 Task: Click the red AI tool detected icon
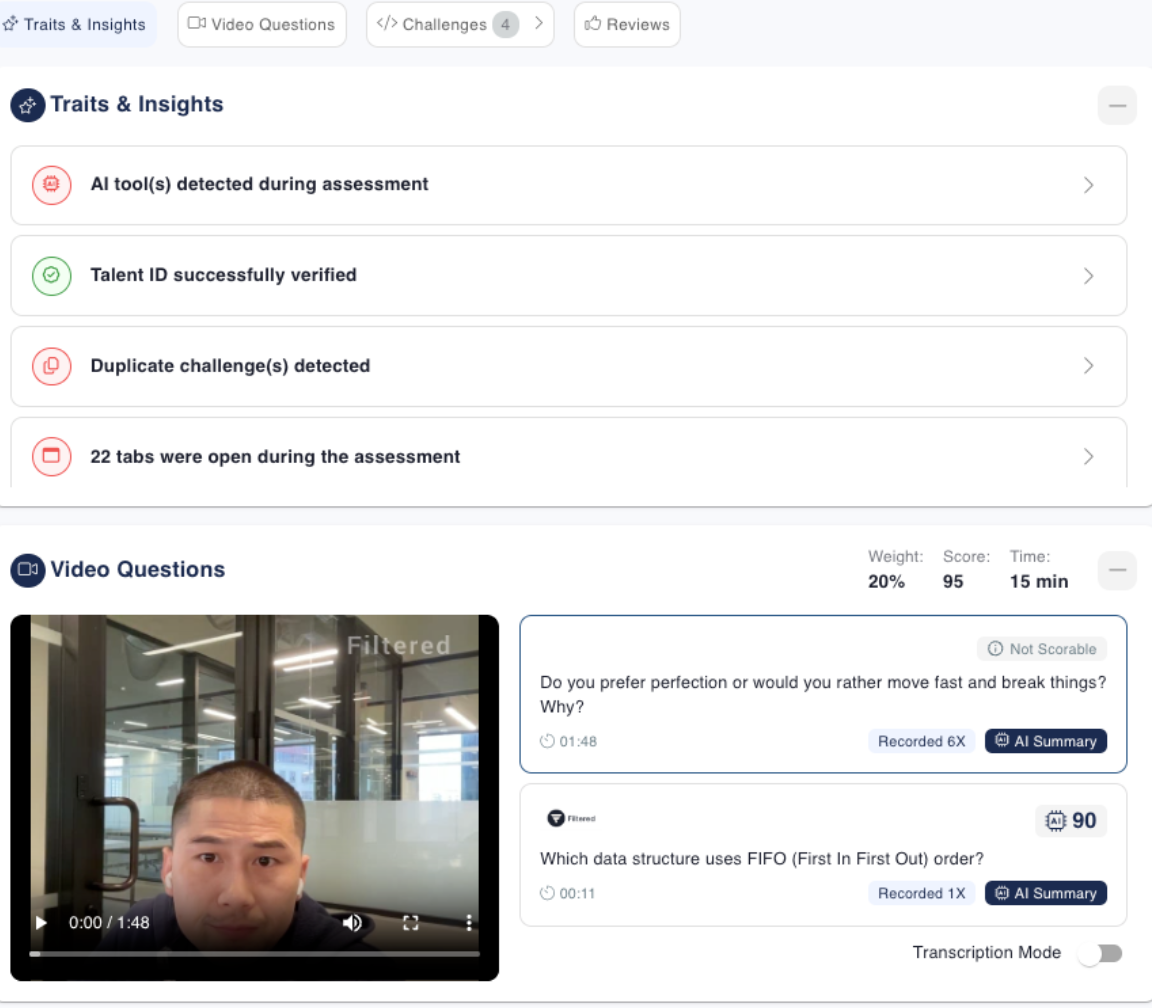51,185
